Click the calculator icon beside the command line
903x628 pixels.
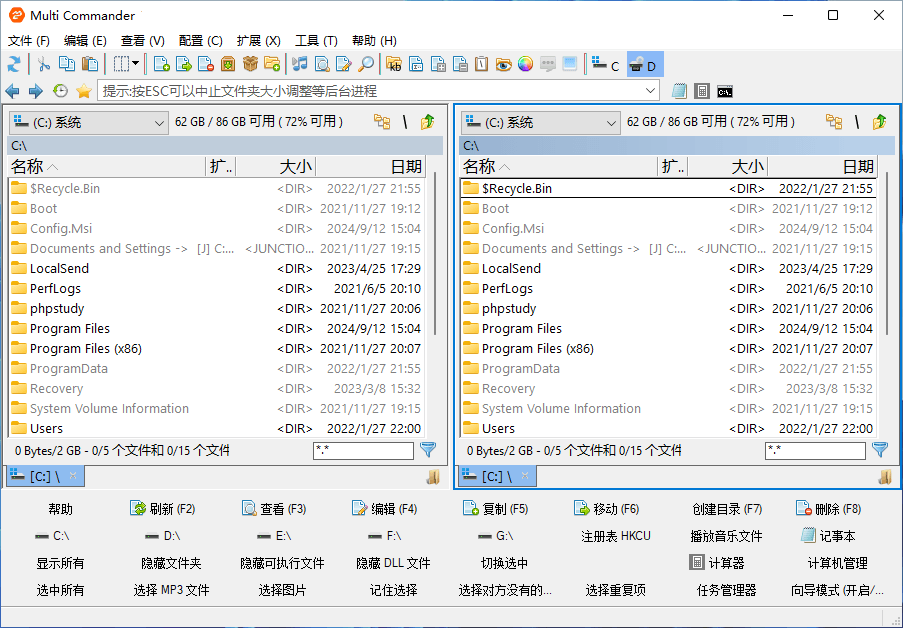[702, 91]
